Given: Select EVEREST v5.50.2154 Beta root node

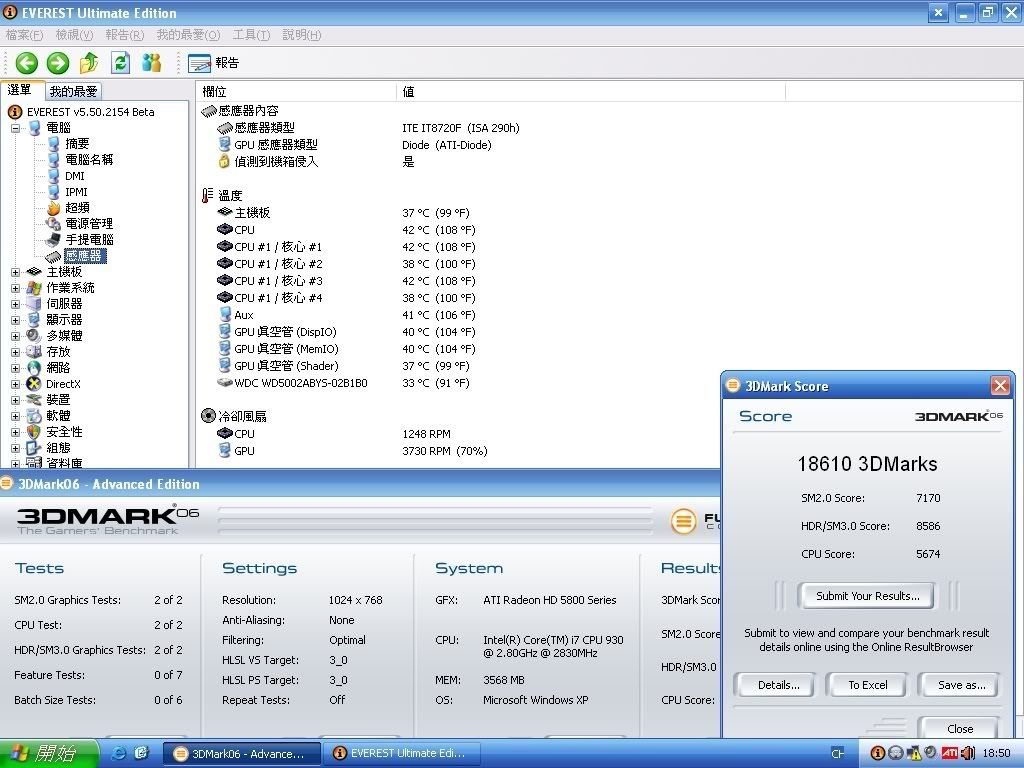Looking at the screenshot, I should [x=90, y=112].
